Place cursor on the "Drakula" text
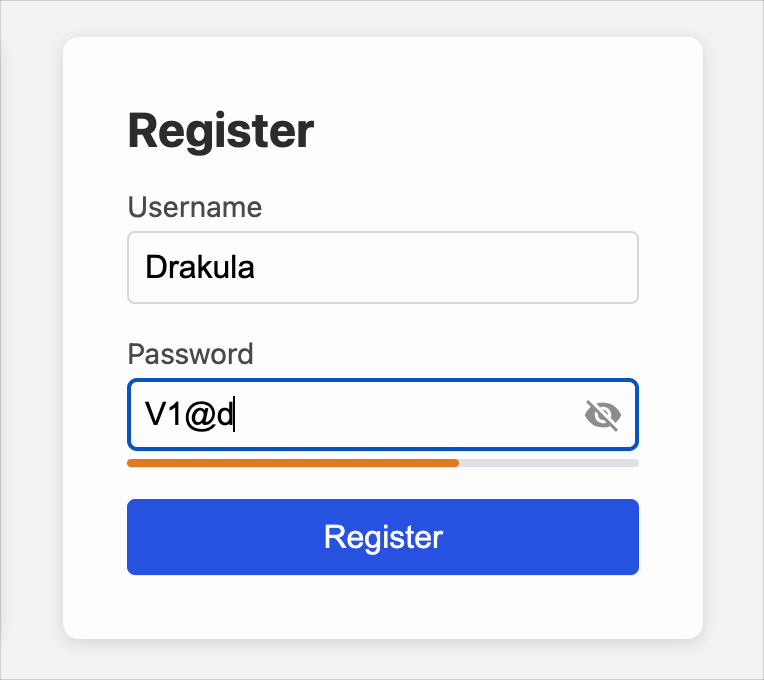Screen dimensions: 764x680 click(200, 268)
